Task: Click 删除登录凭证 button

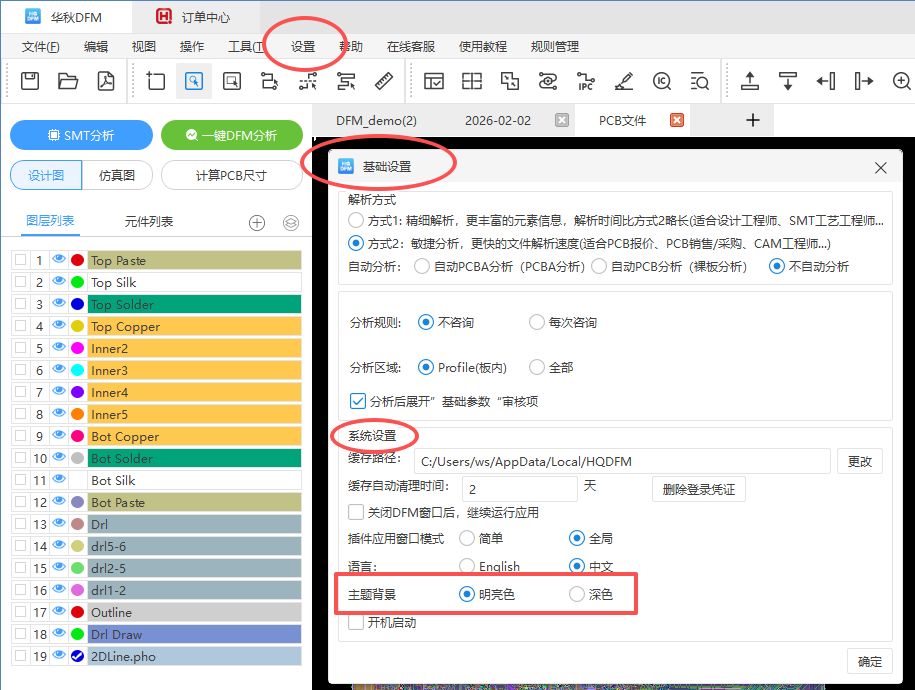Action: pos(699,489)
